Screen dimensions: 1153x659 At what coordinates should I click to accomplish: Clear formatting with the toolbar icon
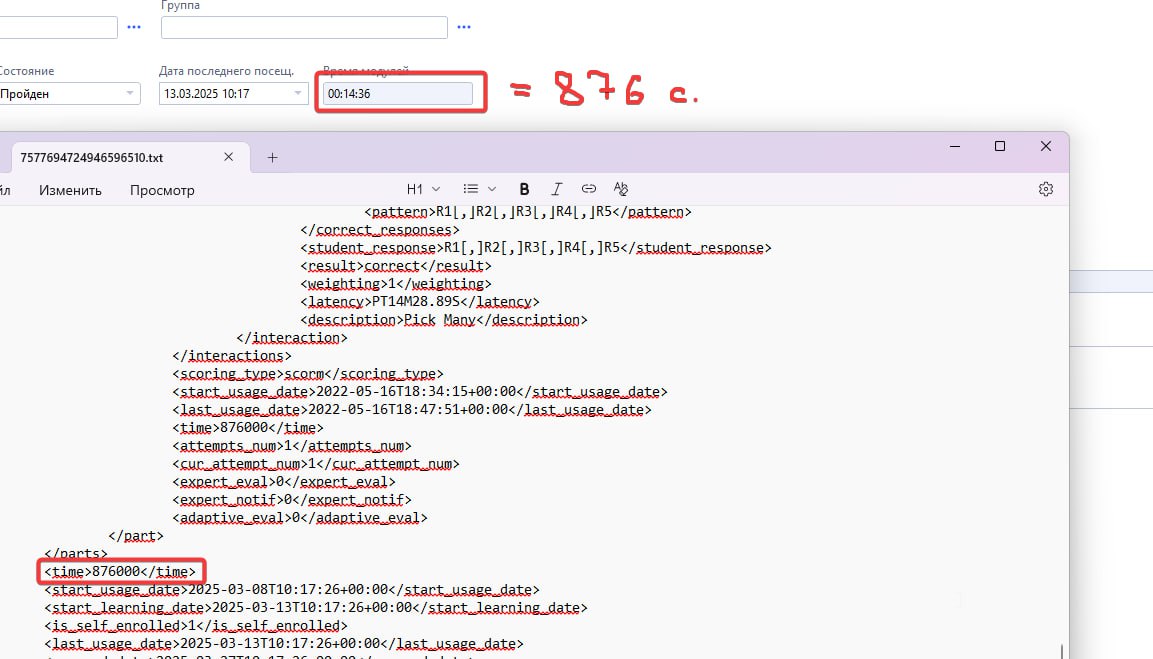coord(621,189)
